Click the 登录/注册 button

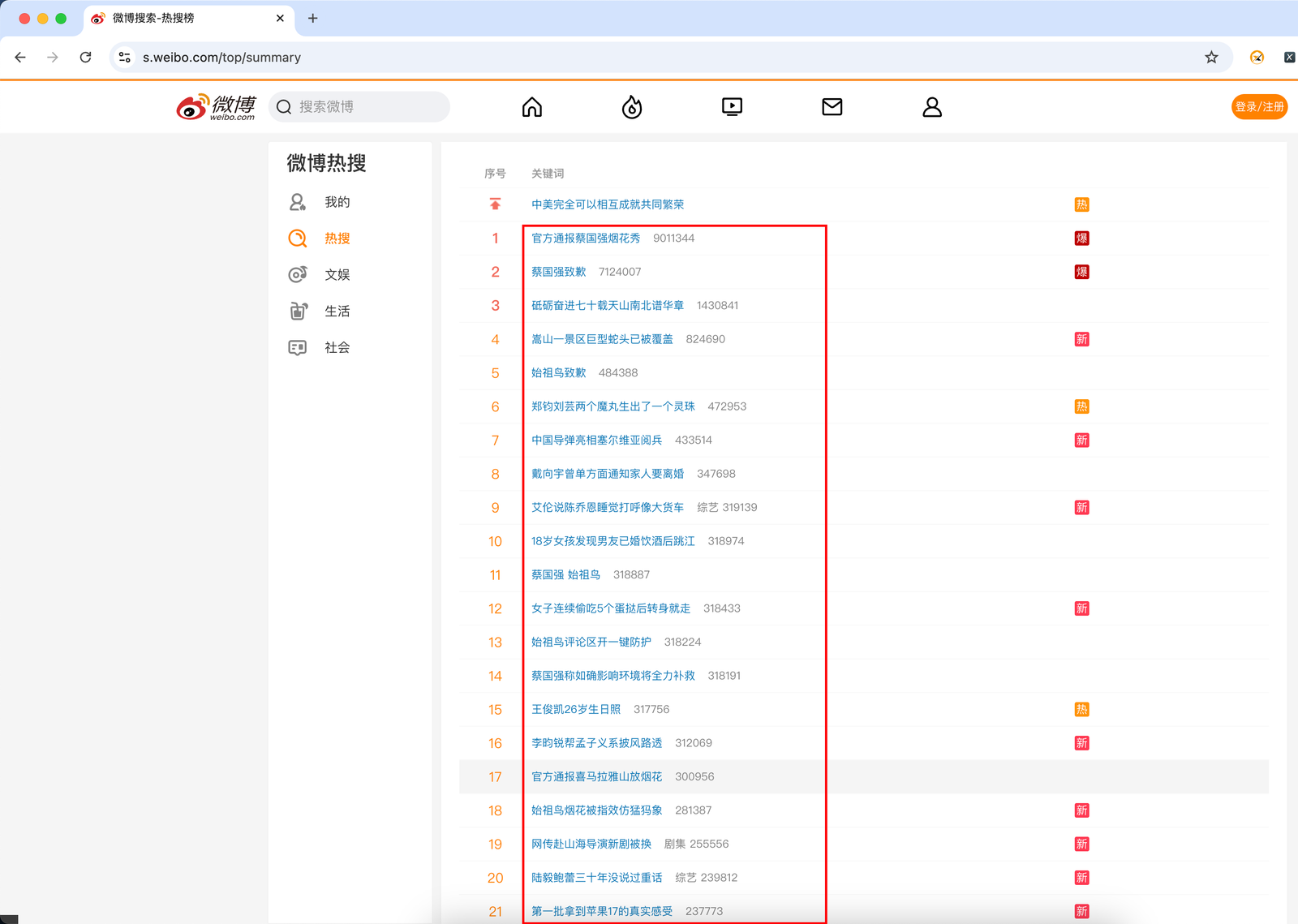pyautogui.click(x=1259, y=107)
